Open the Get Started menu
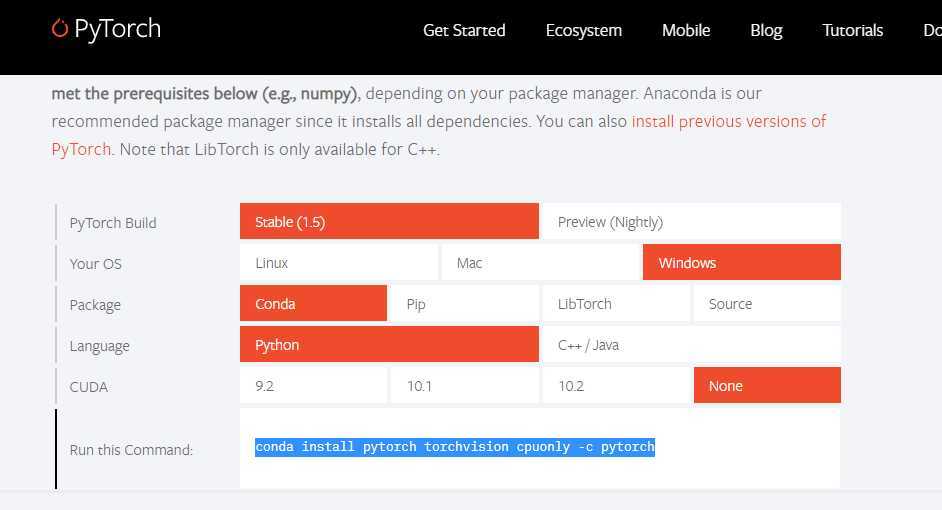Image resolution: width=942 pixels, height=510 pixels. coord(464,30)
